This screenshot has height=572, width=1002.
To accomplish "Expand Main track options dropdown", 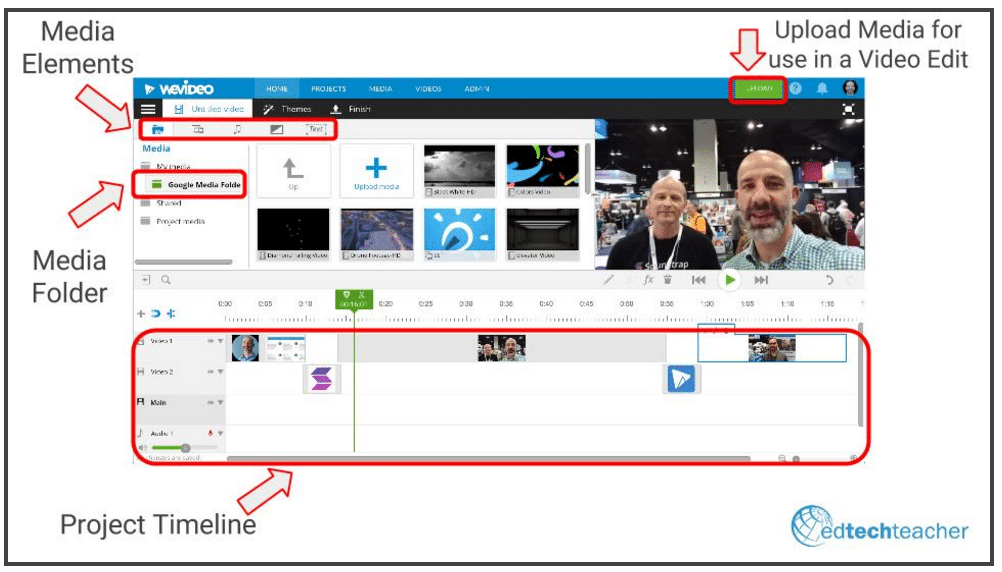I will click(x=220, y=403).
